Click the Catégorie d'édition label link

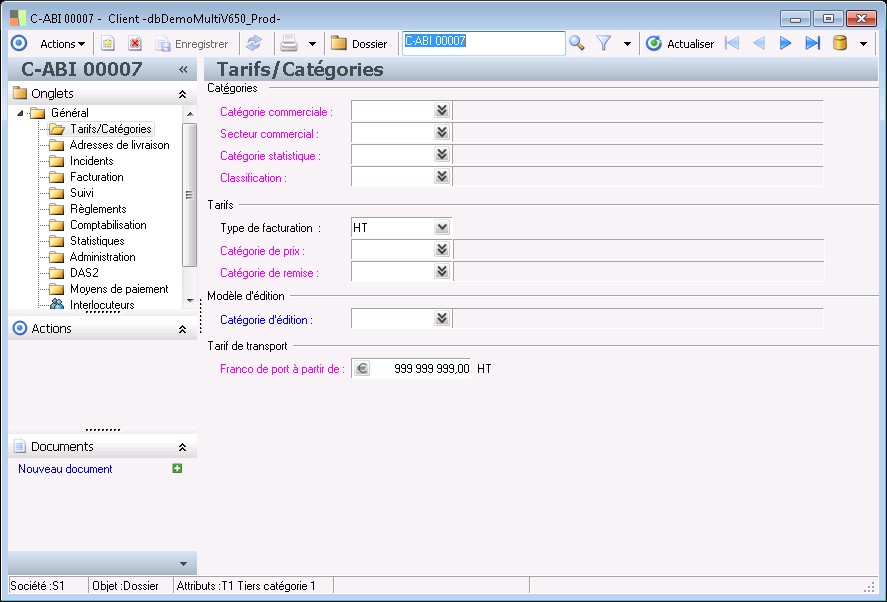[x=266, y=320]
